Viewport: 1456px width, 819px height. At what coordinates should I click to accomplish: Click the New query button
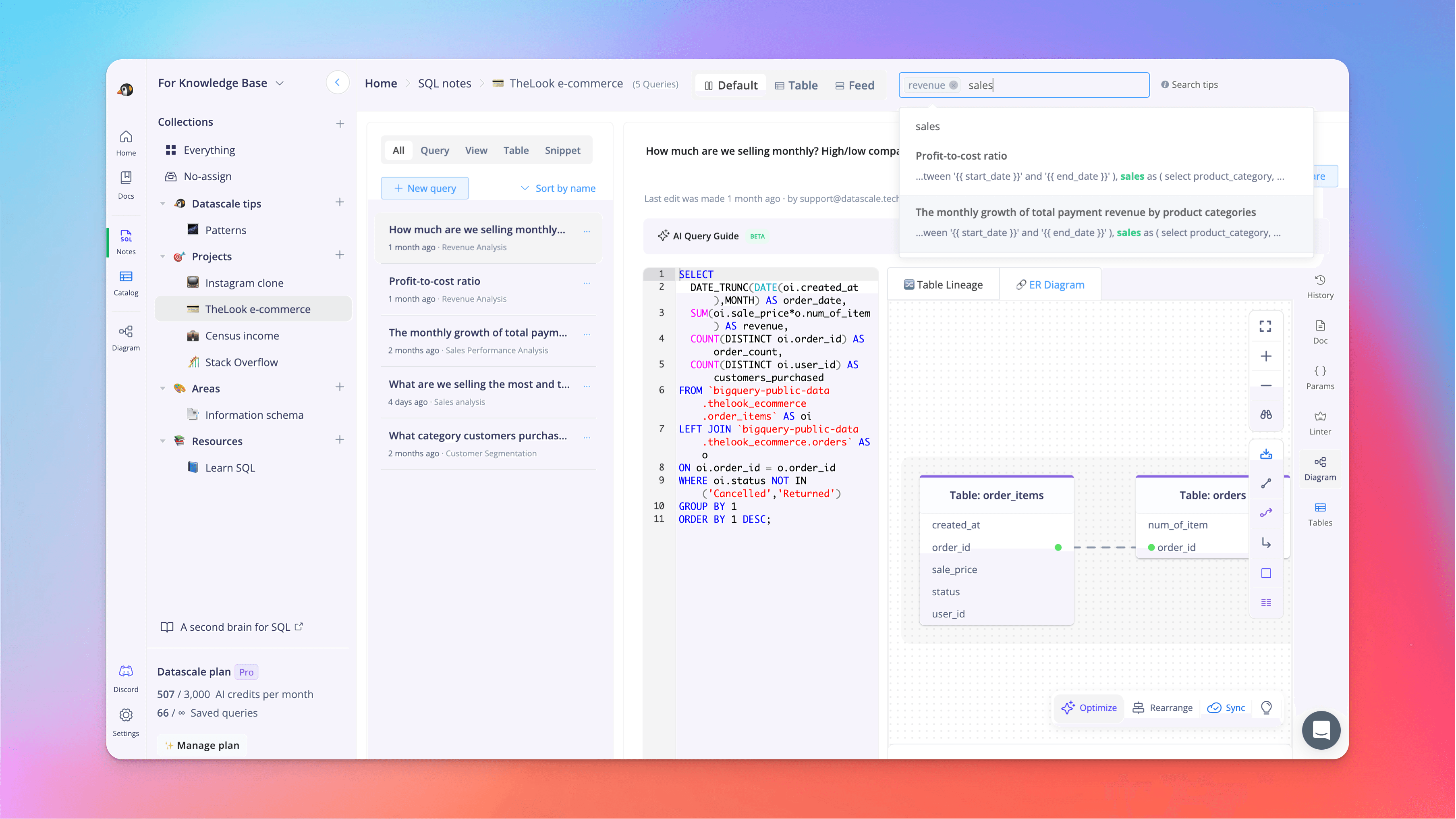pos(425,188)
